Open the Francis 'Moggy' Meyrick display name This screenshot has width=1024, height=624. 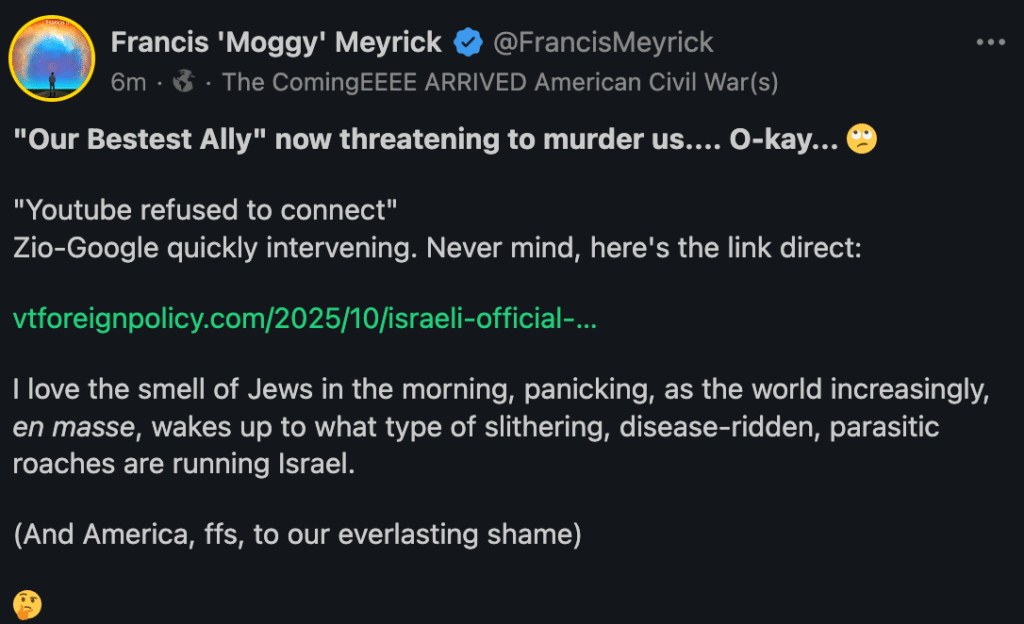click(x=276, y=42)
